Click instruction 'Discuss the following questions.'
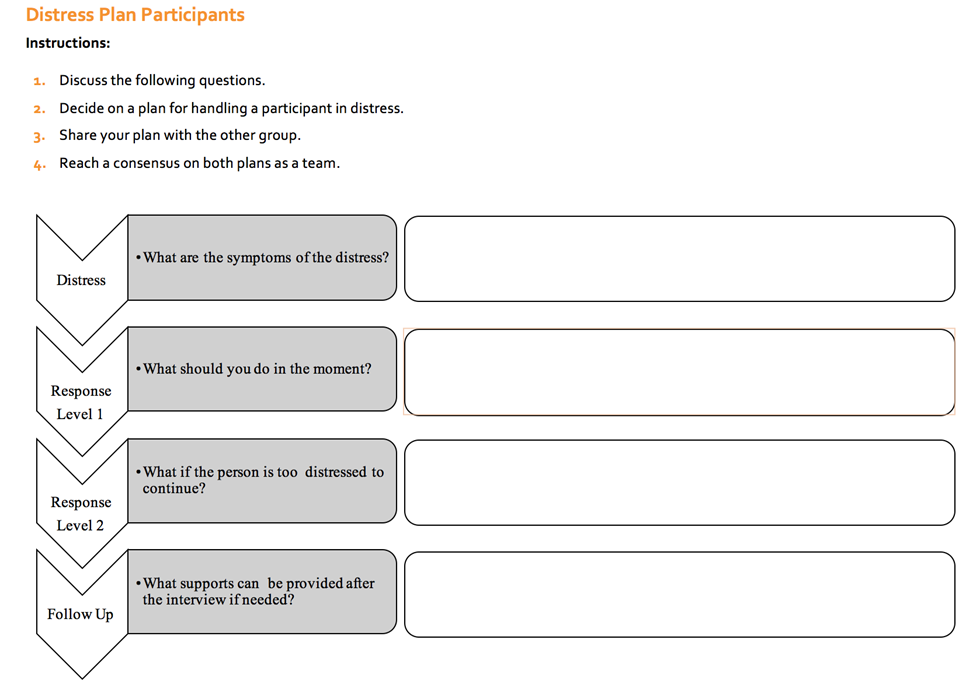 [162, 81]
